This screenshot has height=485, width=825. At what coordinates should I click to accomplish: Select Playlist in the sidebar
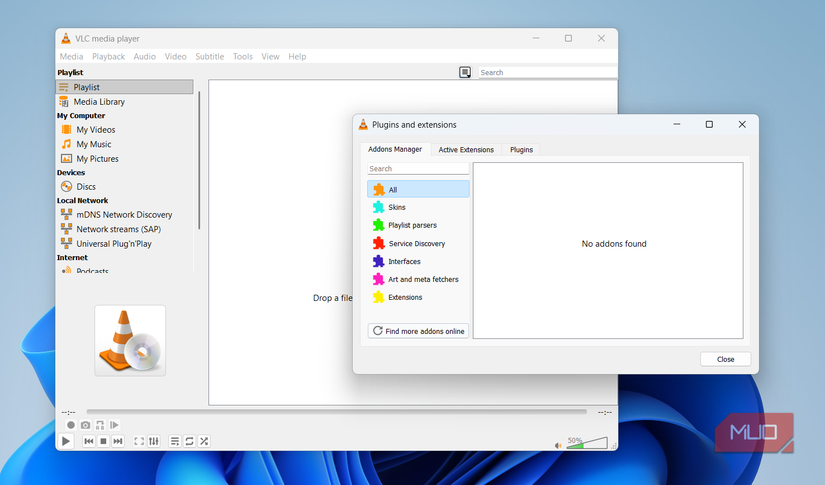(x=125, y=87)
